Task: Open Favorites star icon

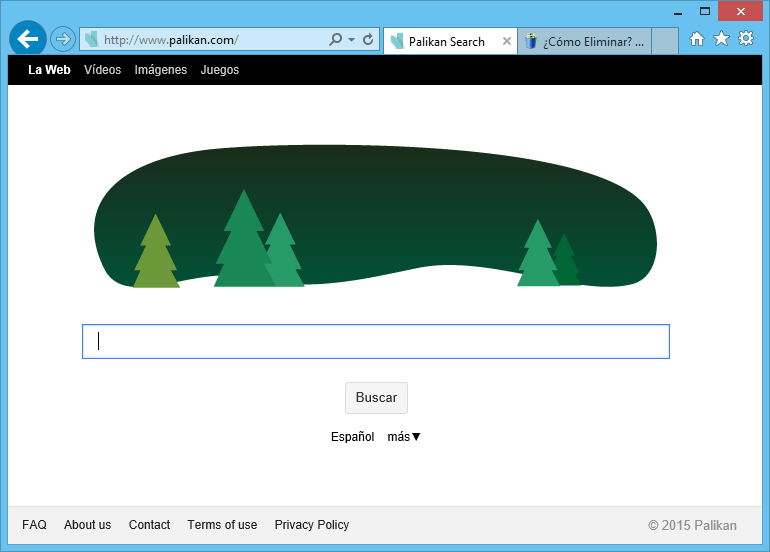Action: coord(721,38)
